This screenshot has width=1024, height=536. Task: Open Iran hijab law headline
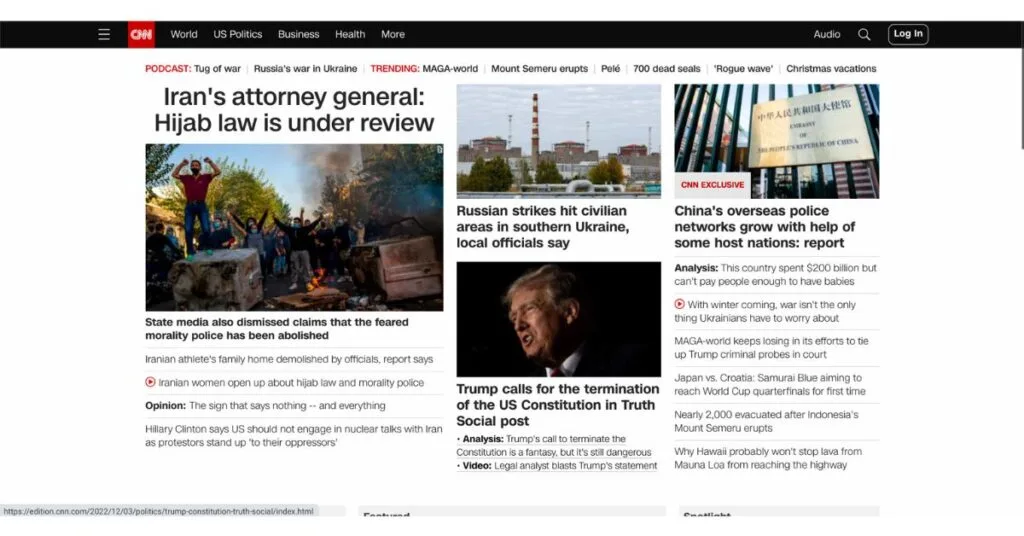294,109
